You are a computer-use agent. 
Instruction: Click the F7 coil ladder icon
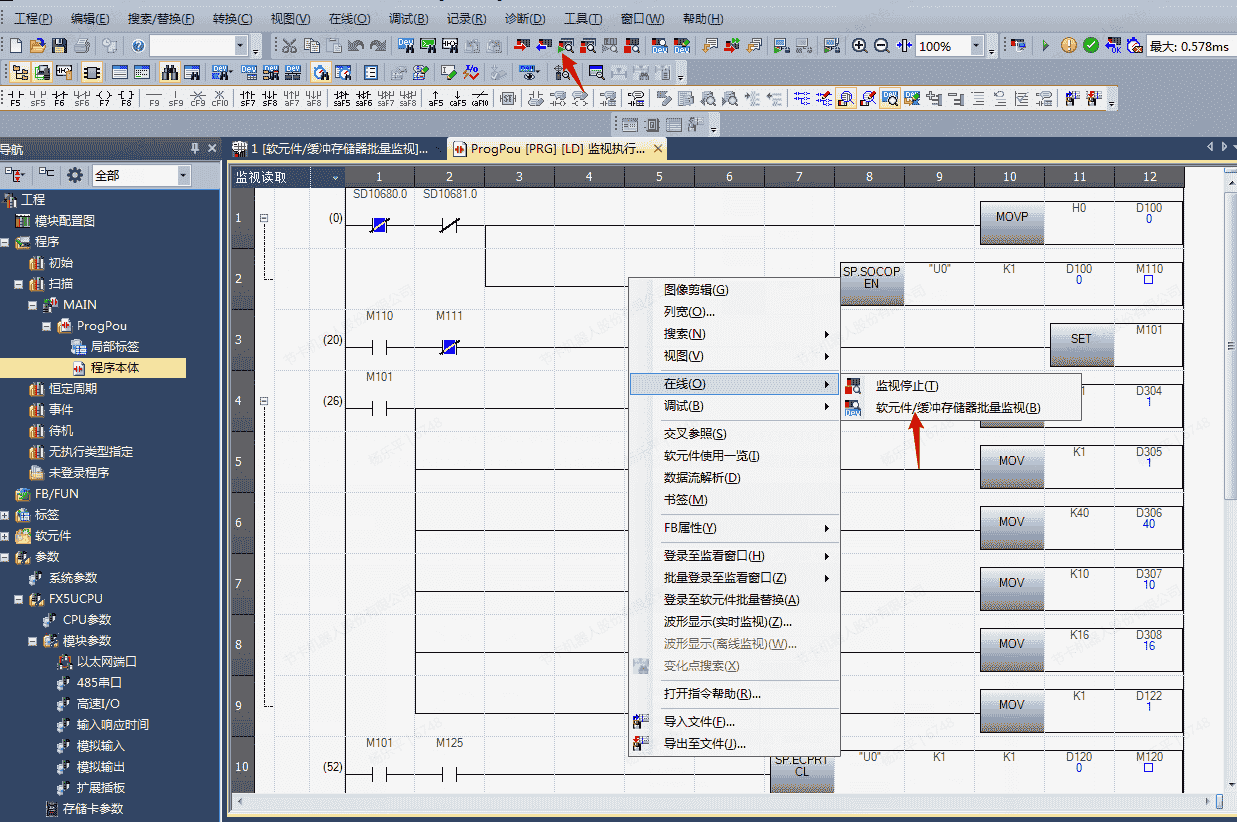(x=104, y=98)
